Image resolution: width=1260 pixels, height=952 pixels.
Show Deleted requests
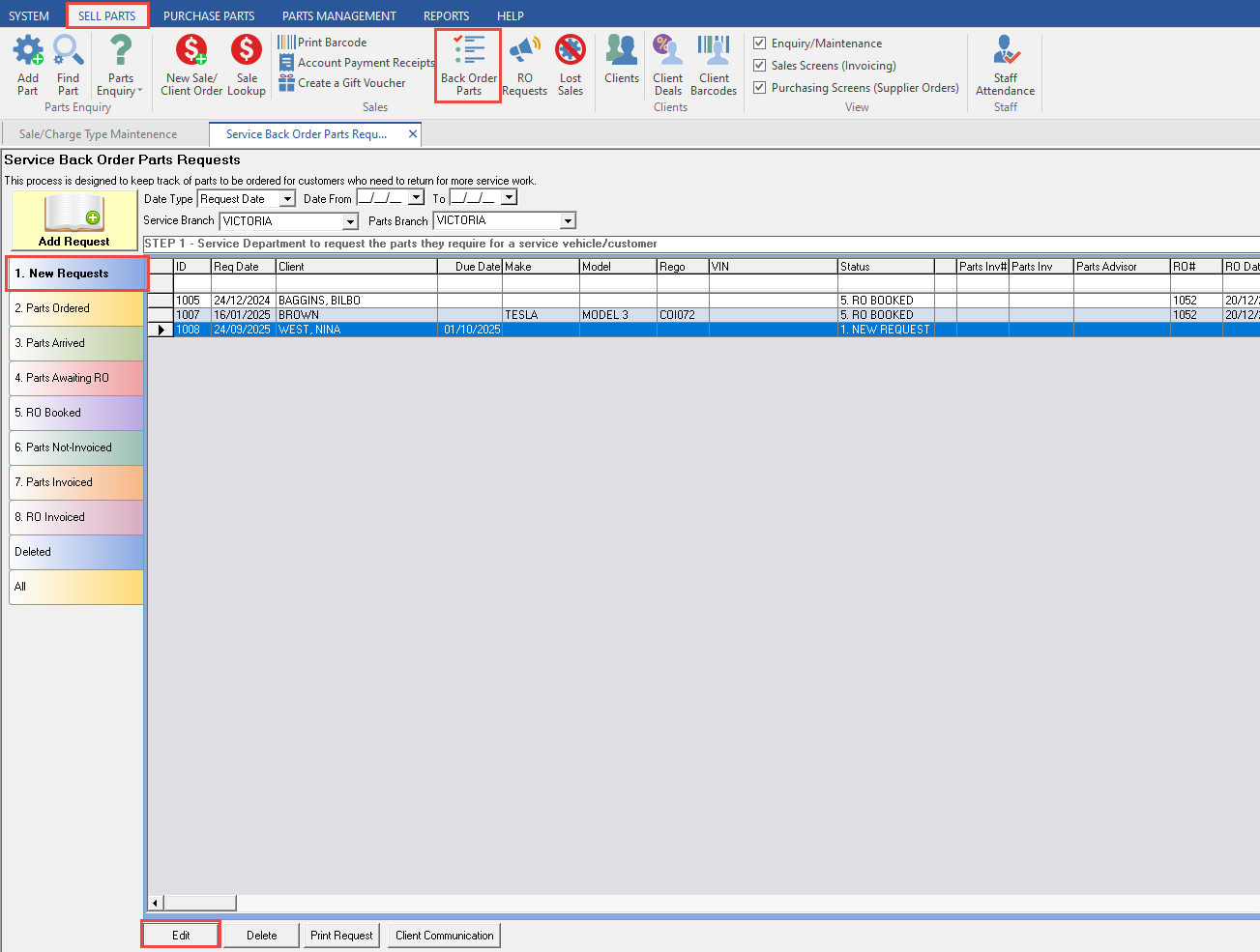coord(76,552)
